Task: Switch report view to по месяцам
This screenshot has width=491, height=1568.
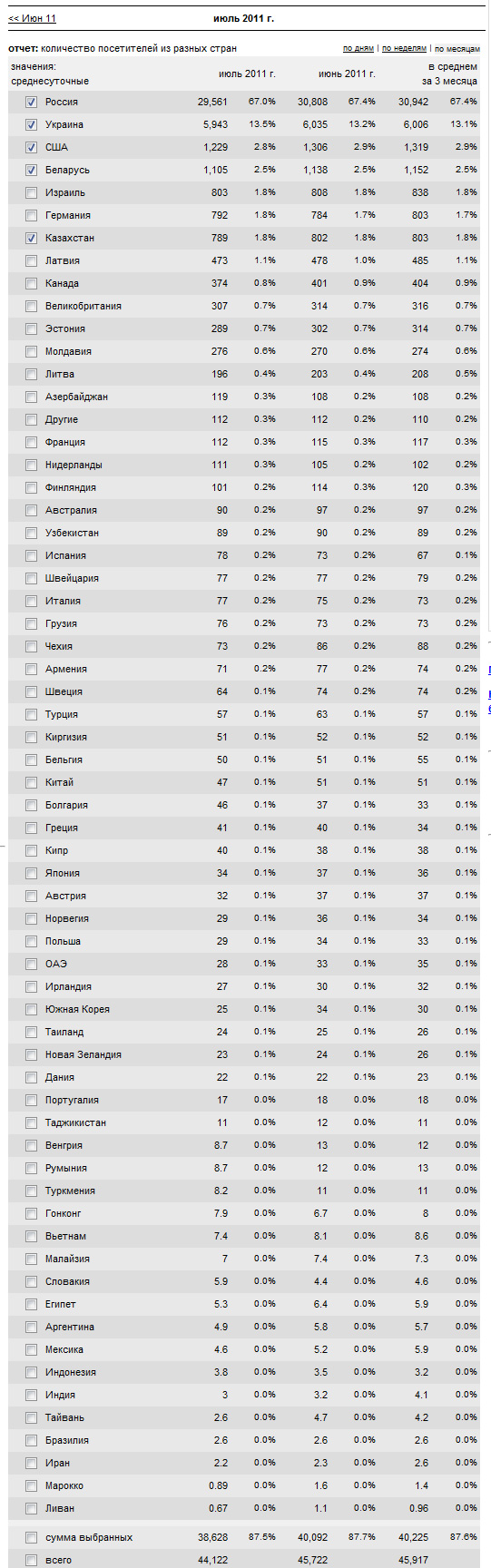Action: tap(457, 49)
